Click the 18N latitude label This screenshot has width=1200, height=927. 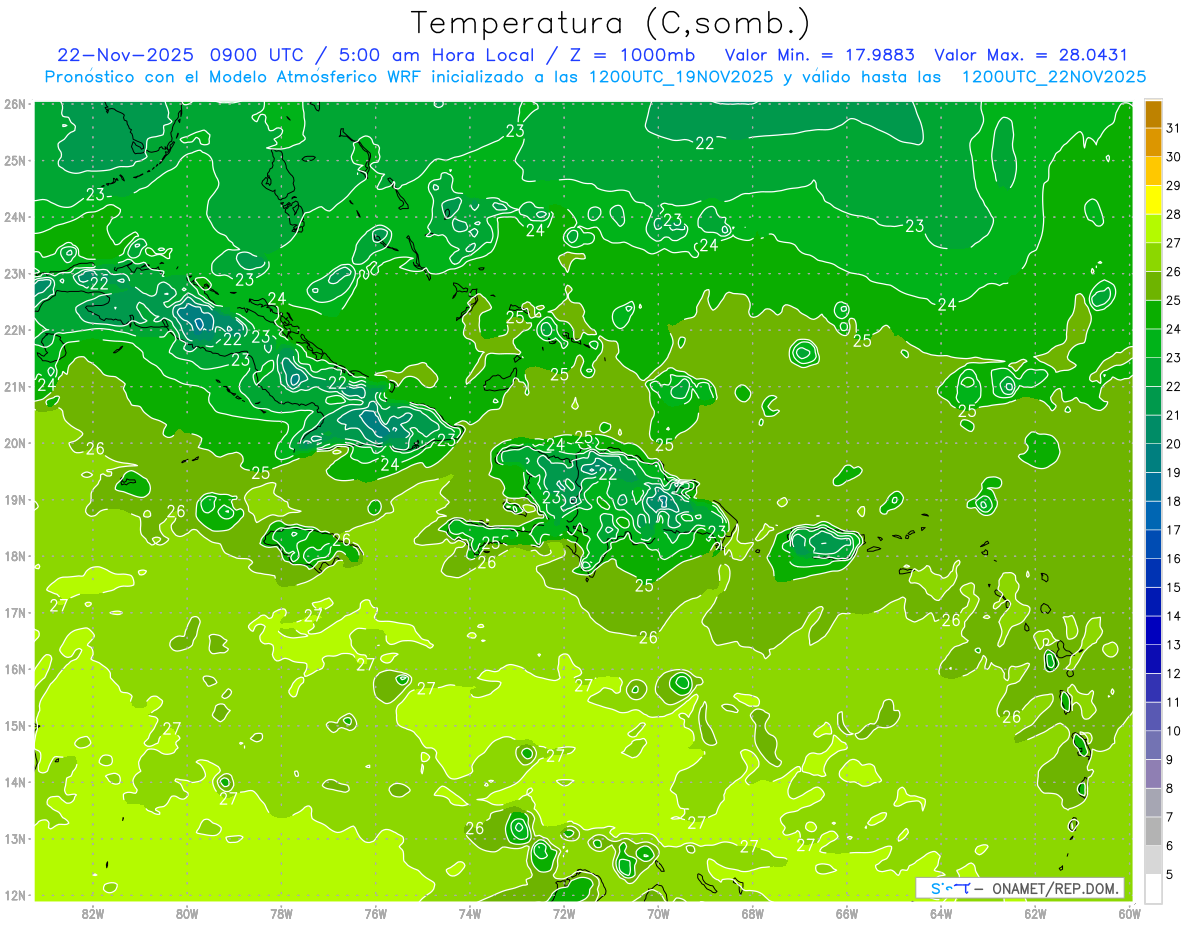point(15,556)
